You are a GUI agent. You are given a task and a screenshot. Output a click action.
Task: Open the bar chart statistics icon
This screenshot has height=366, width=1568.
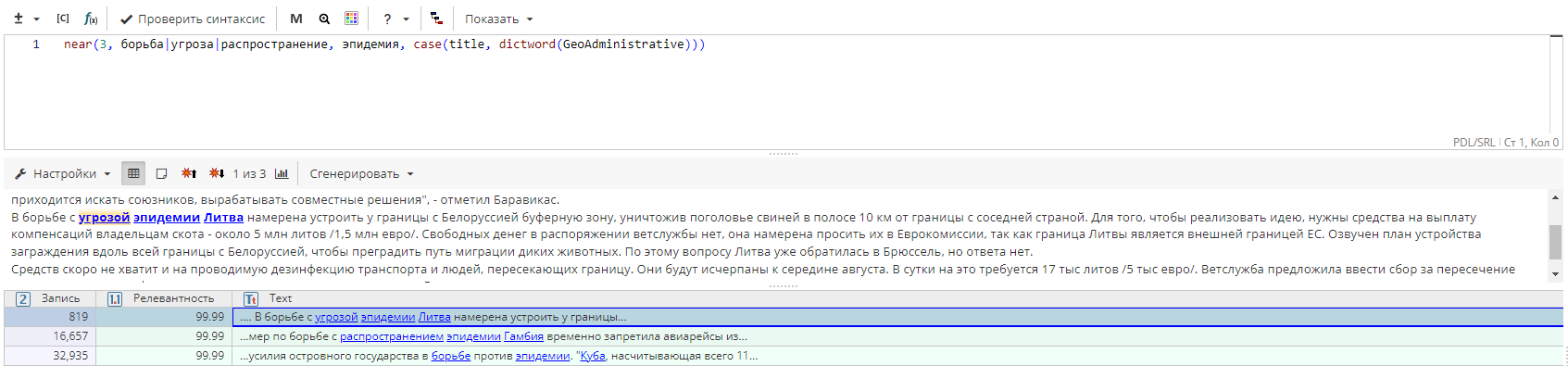point(282,173)
